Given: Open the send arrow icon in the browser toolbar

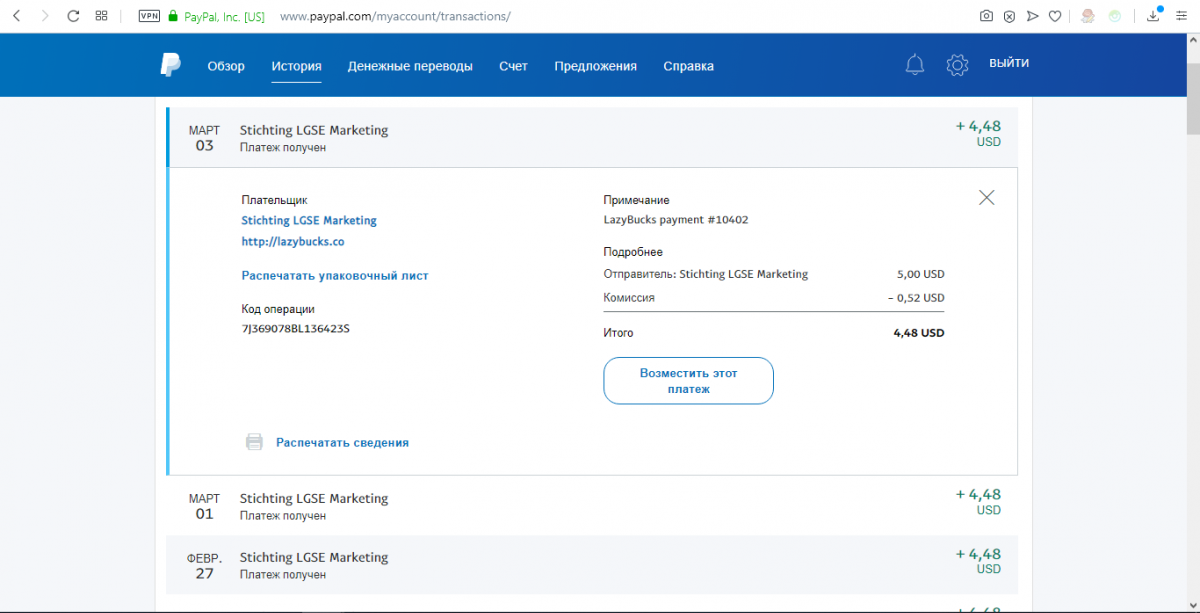Looking at the screenshot, I should point(1033,16).
